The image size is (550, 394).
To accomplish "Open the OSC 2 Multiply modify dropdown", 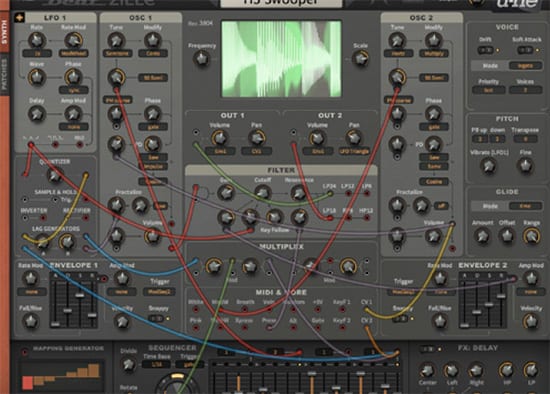I will (x=434, y=54).
